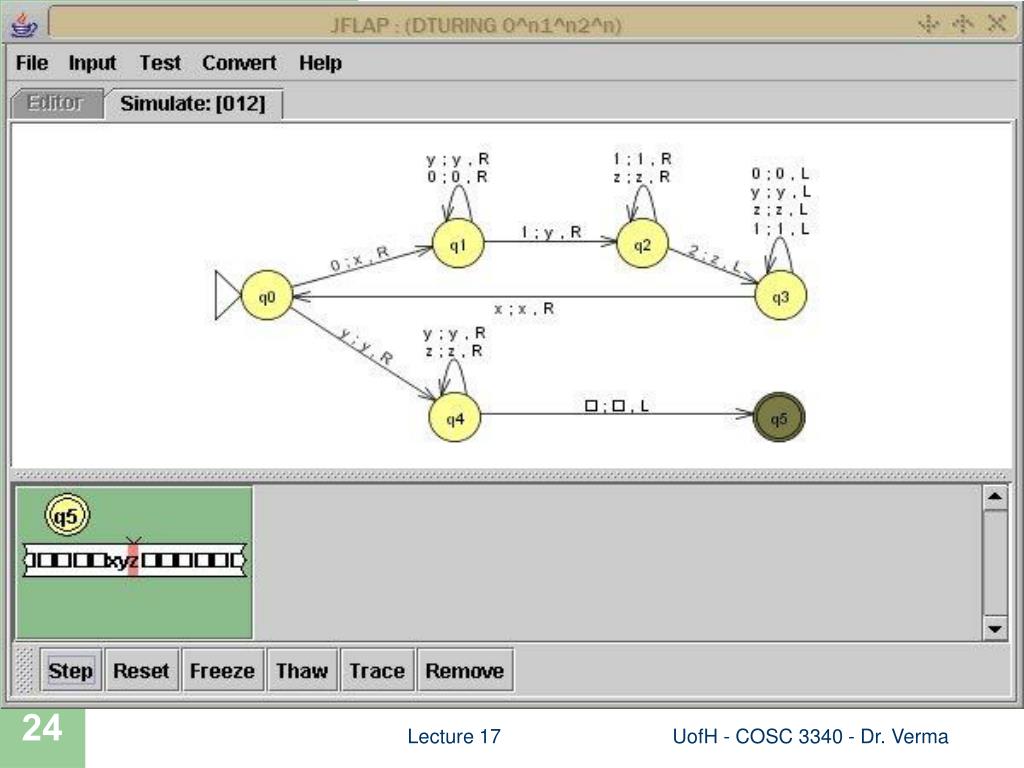Open the Test menu
1024x768 pixels.
[160, 63]
